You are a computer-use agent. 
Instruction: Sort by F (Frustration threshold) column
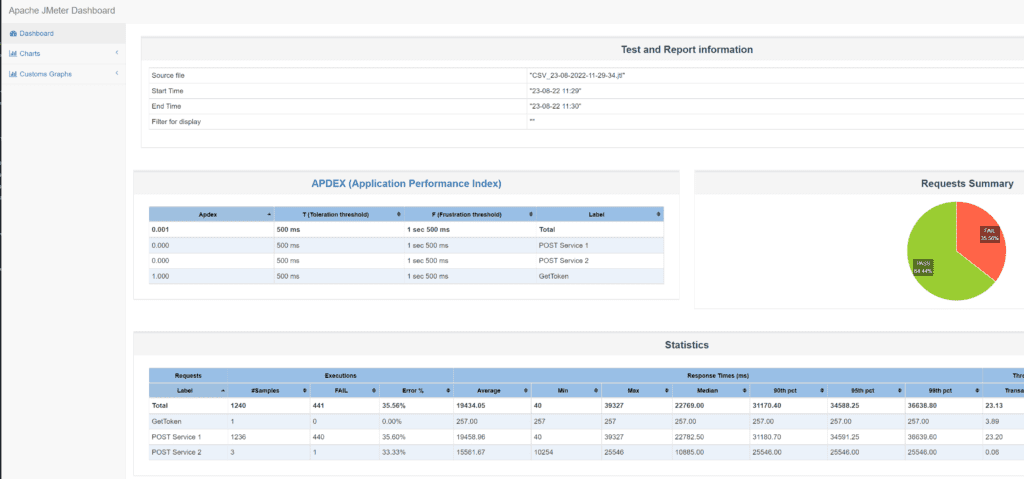pyautogui.click(x=470, y=214)
